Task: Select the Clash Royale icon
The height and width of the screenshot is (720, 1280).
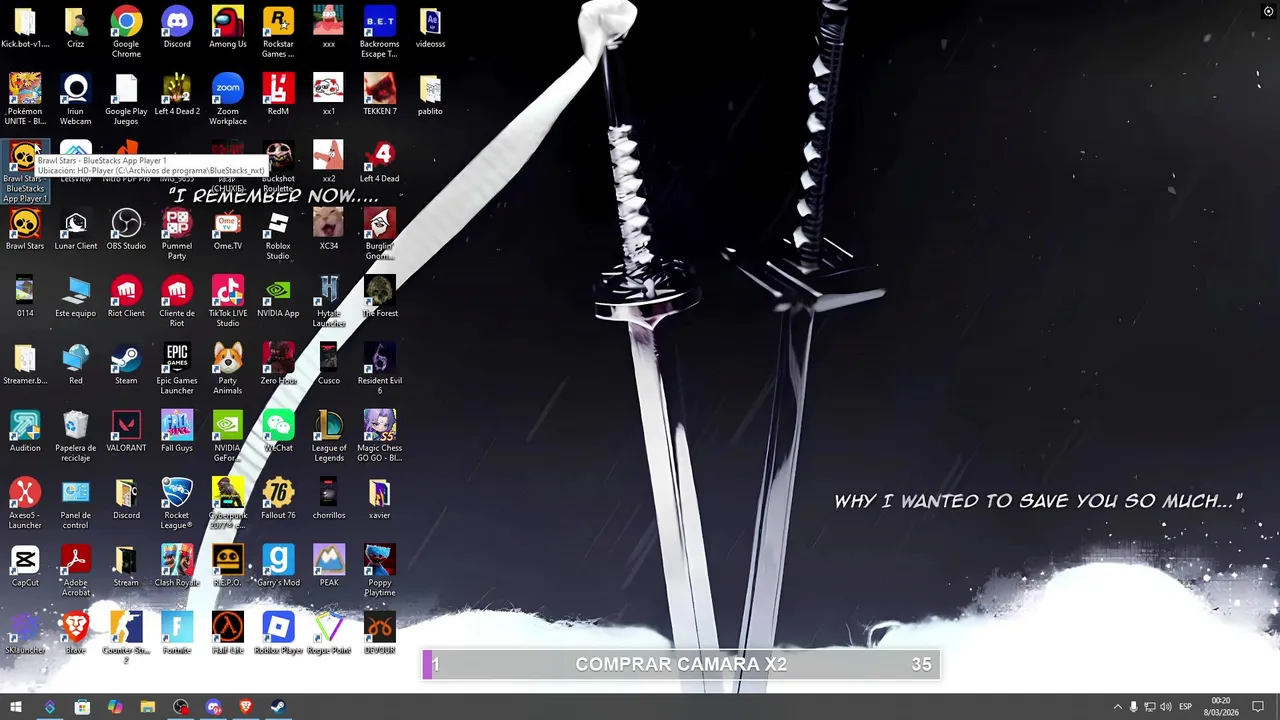Action: tap(177, 564)
